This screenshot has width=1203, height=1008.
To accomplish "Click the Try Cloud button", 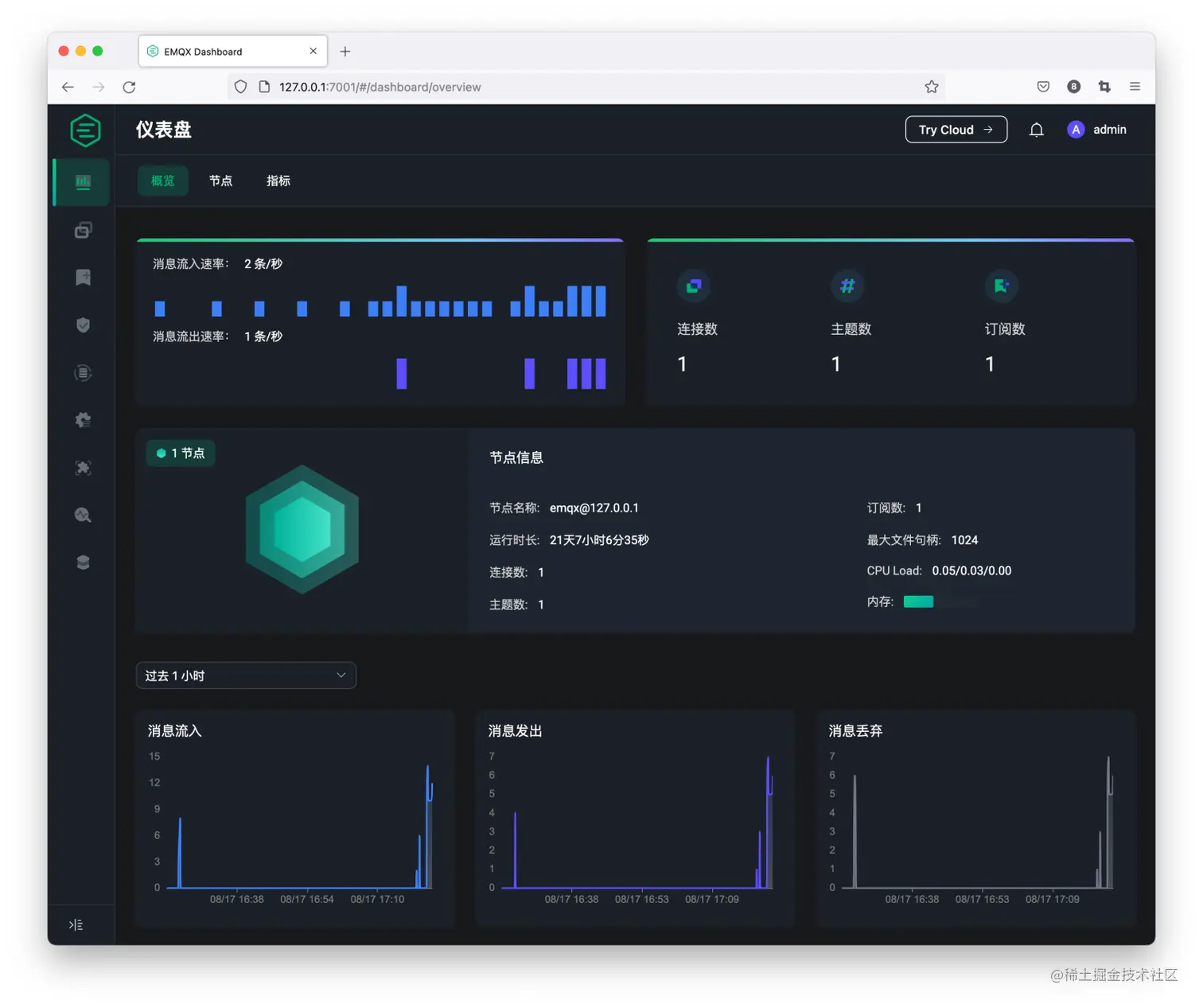I will pos(956,129).
